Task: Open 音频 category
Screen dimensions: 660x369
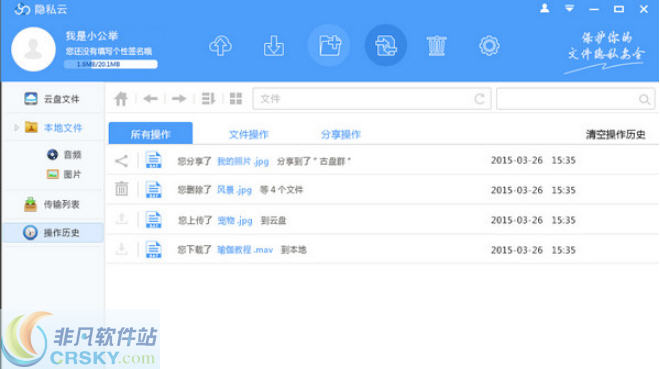Action: 64,155
